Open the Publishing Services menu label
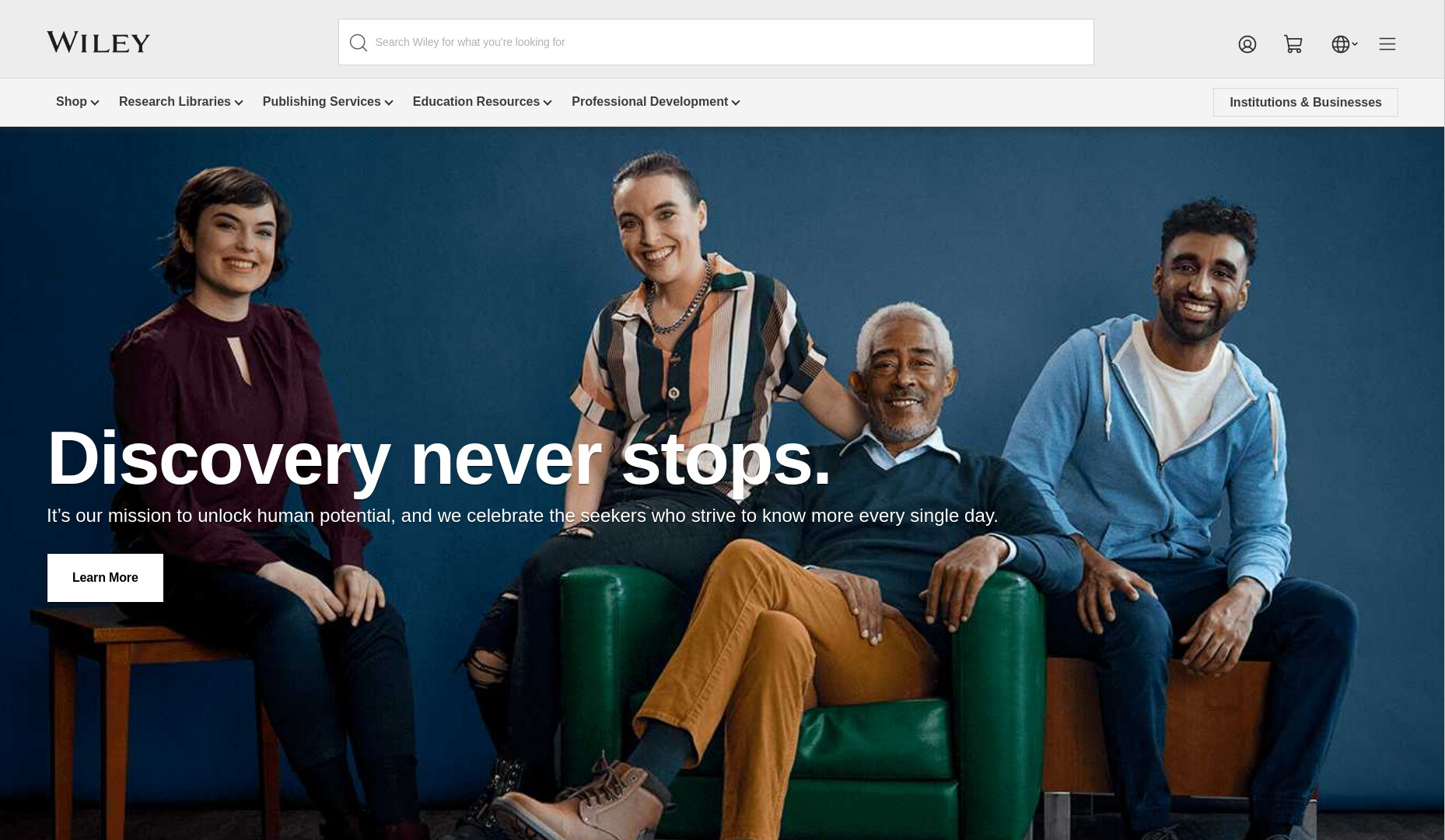The width and height of the screenshot is (1445, 840). (322, 102)
